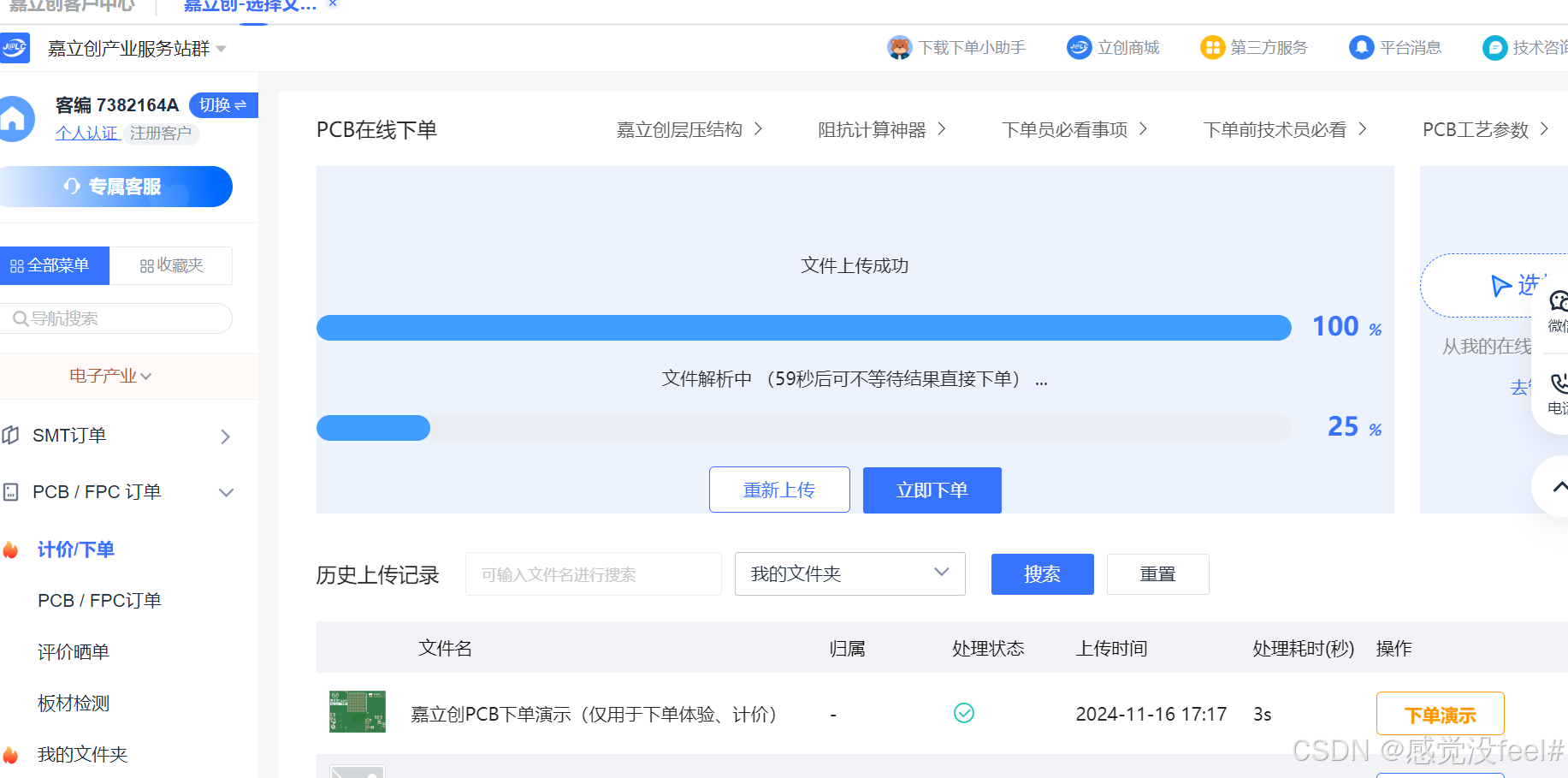Close the 嘉立创-选择文... browser tab
The height and width of the screenshot is (778, 1568).
coord(333,4)
